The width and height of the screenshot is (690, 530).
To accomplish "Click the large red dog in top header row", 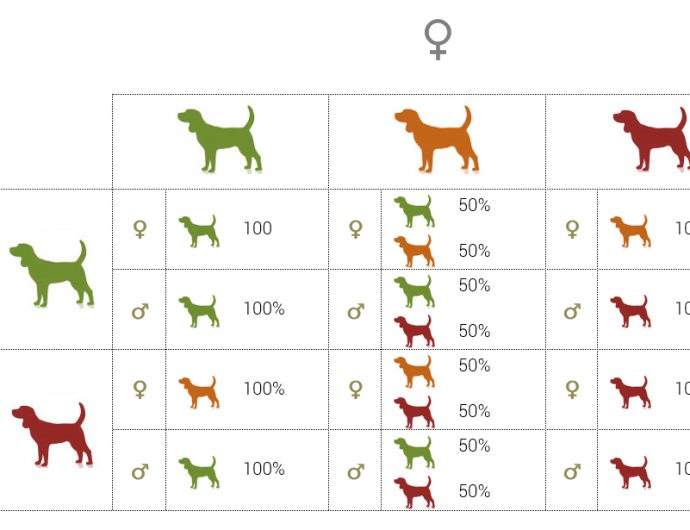I will pyautogui.click(x=652, y=140).
